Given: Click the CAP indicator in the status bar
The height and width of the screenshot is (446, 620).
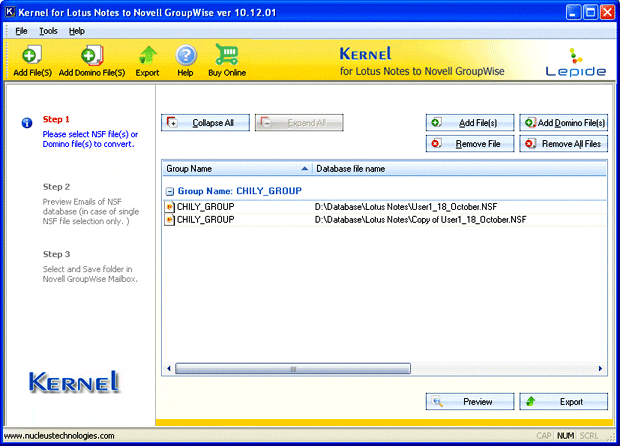Looking at the screenshot, I should click(x=544, y=436).
